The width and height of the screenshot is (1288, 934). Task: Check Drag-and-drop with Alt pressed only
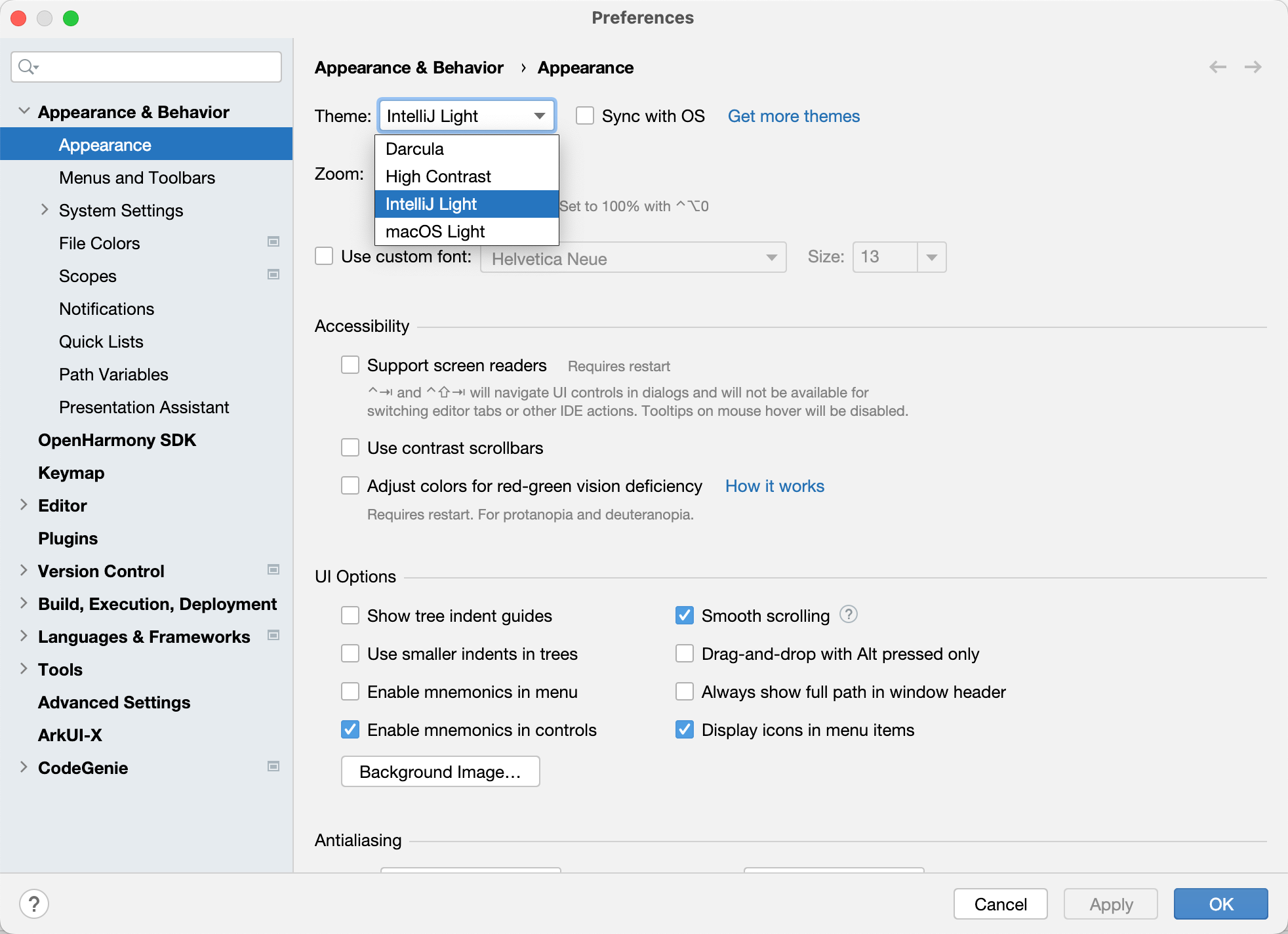[x=685, y=653]
